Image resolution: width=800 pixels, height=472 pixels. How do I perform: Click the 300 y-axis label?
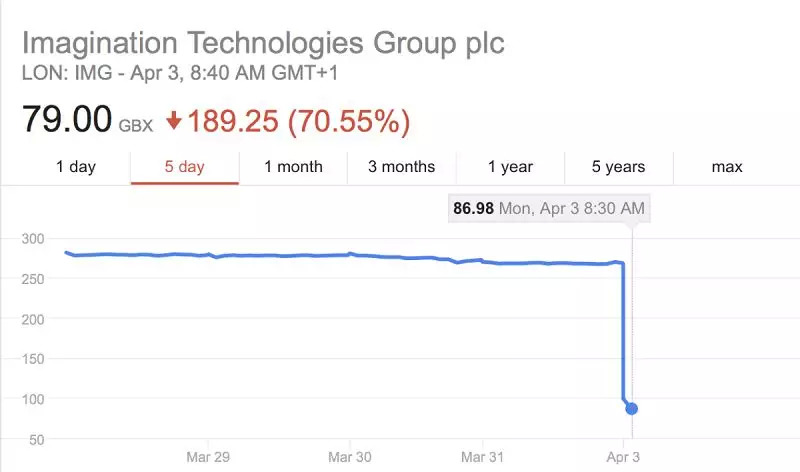(34, 239)
